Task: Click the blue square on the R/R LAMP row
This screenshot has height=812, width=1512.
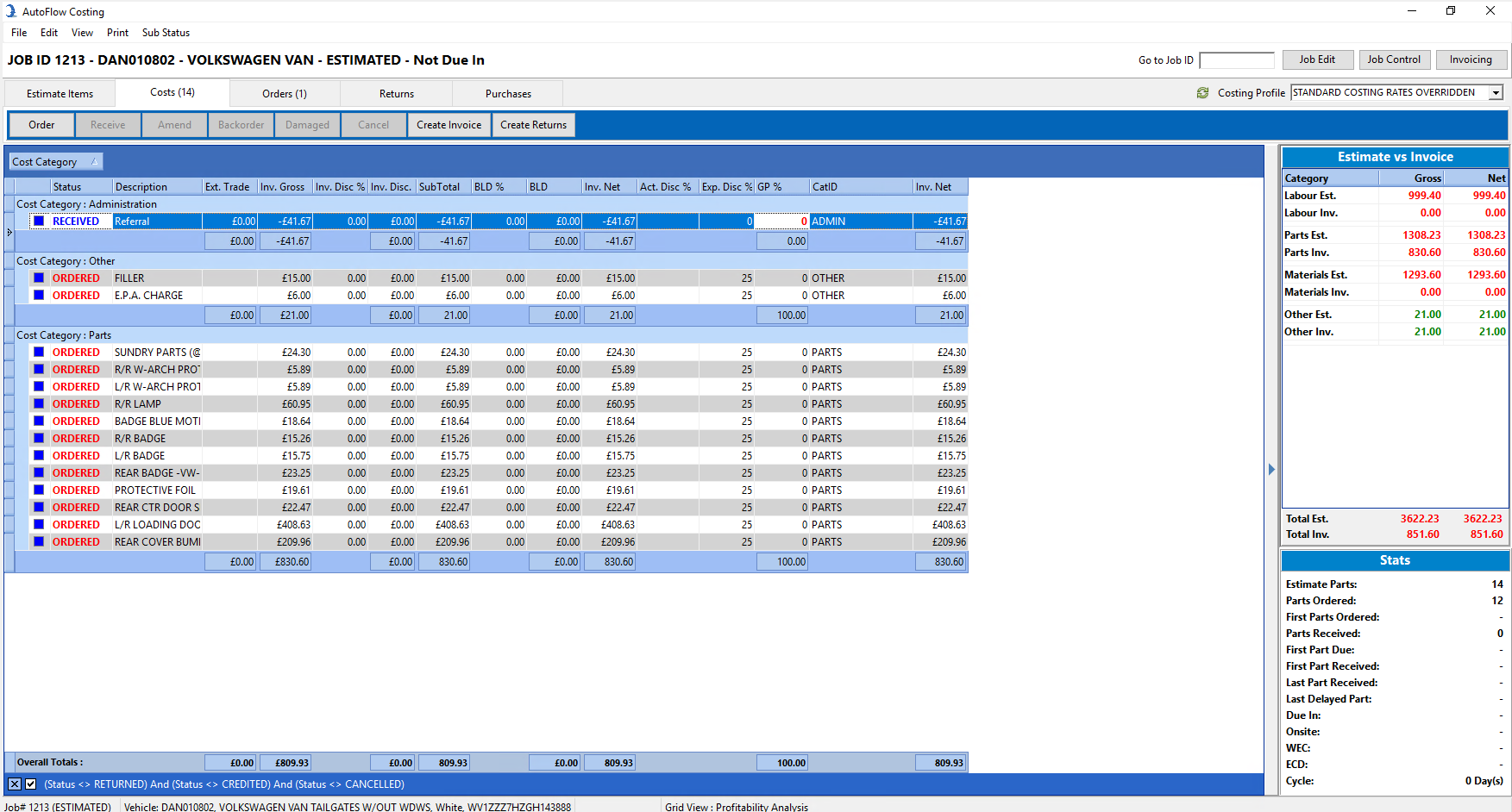Action: pyautogui.click(x=39, y=404)
